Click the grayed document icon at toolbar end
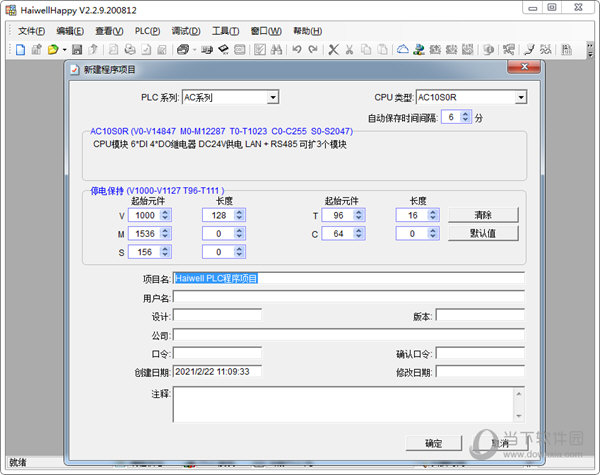This screenshot has height=475, width=600. 566,50
